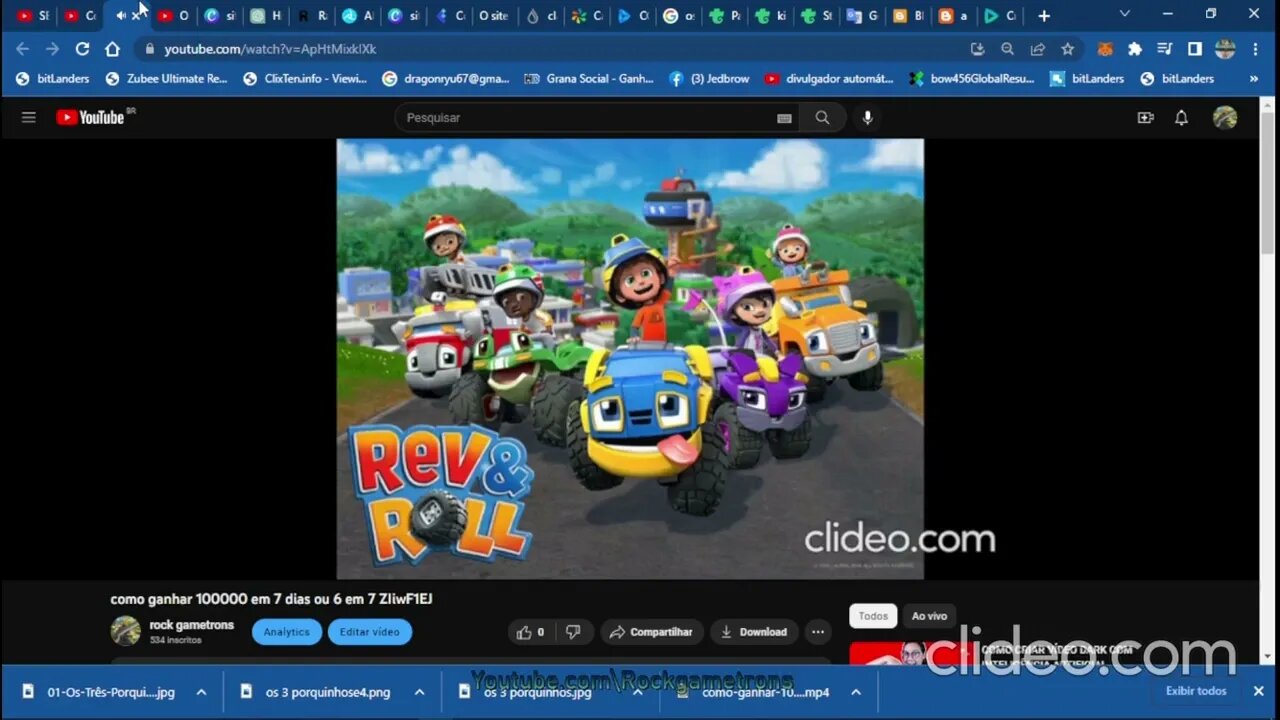The height and width of the screenshot is (720, 1280).
Task: Open the on-screen keyboard in search box
Action: [784, 118]
